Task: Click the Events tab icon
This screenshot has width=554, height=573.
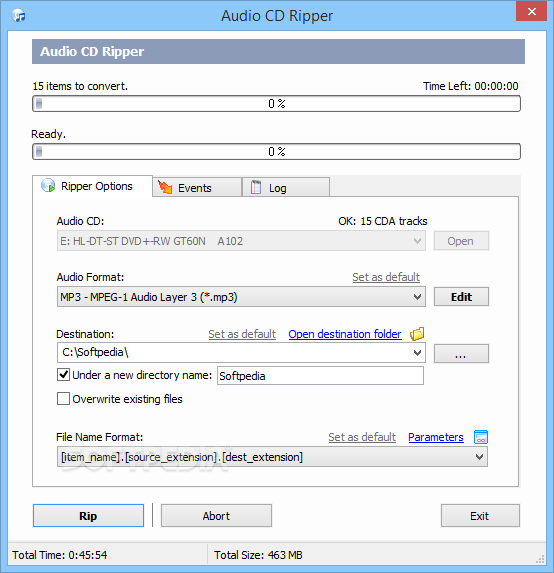Action: (x=165, y=187)
